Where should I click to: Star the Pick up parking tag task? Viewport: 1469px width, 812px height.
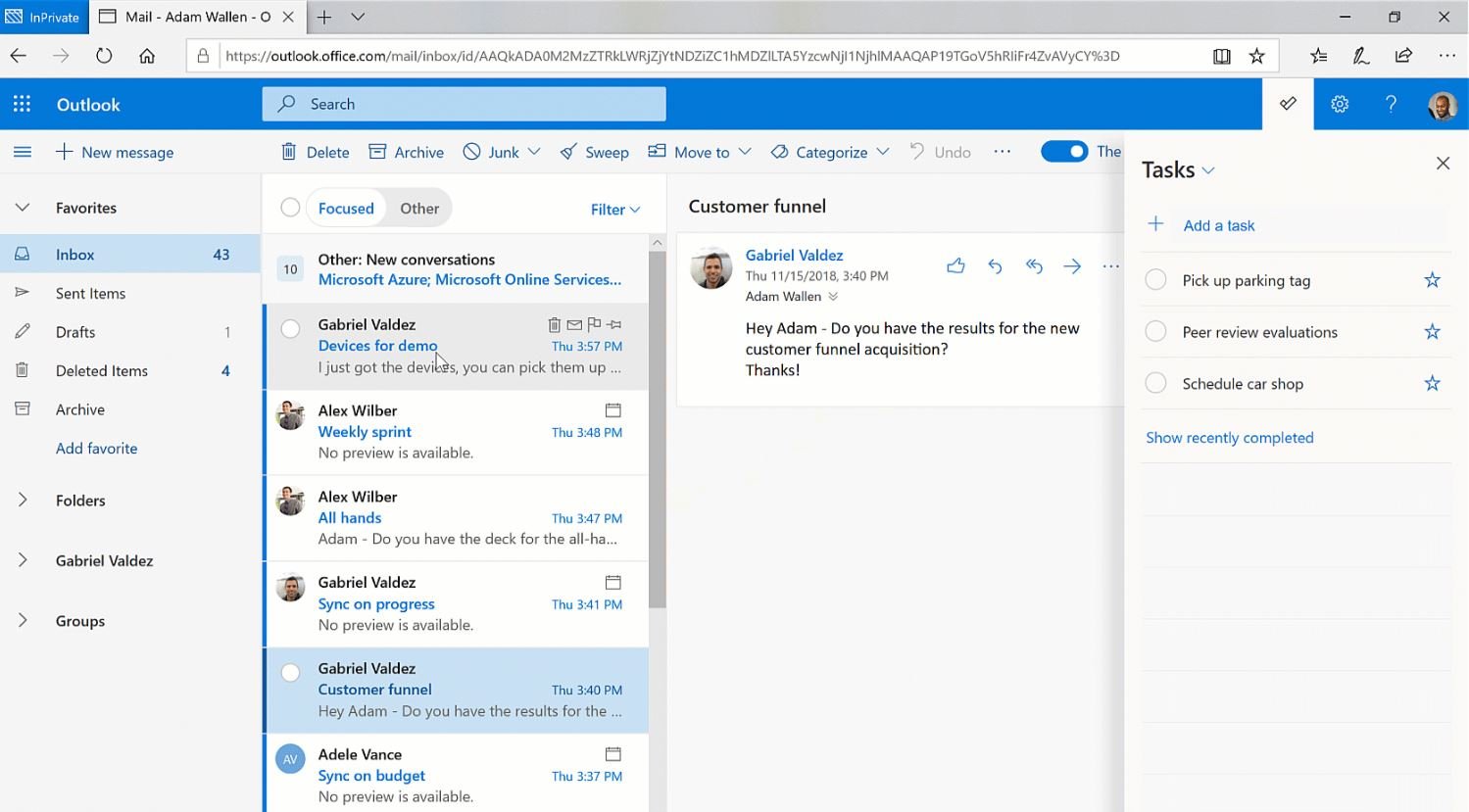(1432, 280)
